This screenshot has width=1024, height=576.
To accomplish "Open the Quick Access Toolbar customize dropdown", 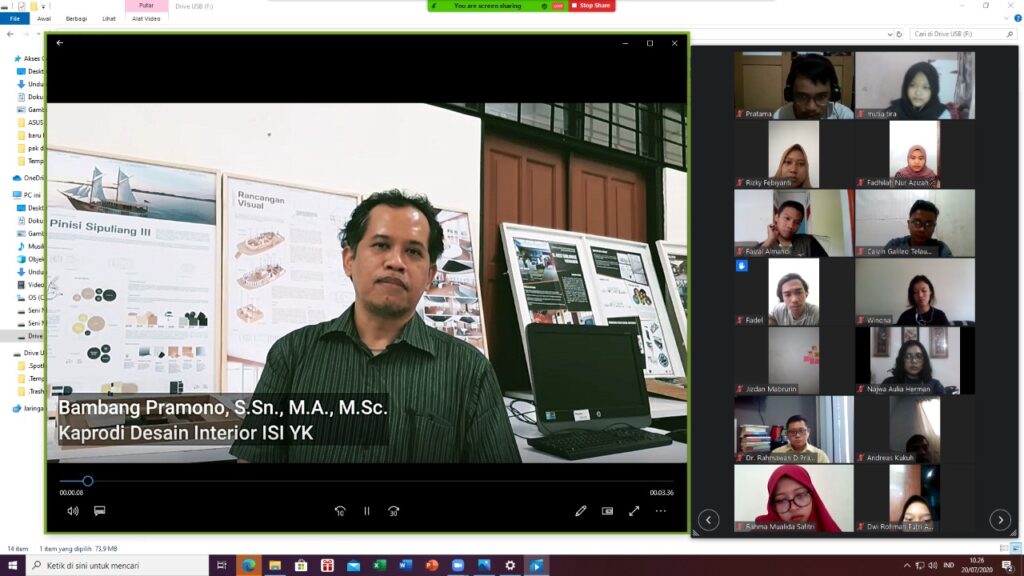I will coord(44,6).
